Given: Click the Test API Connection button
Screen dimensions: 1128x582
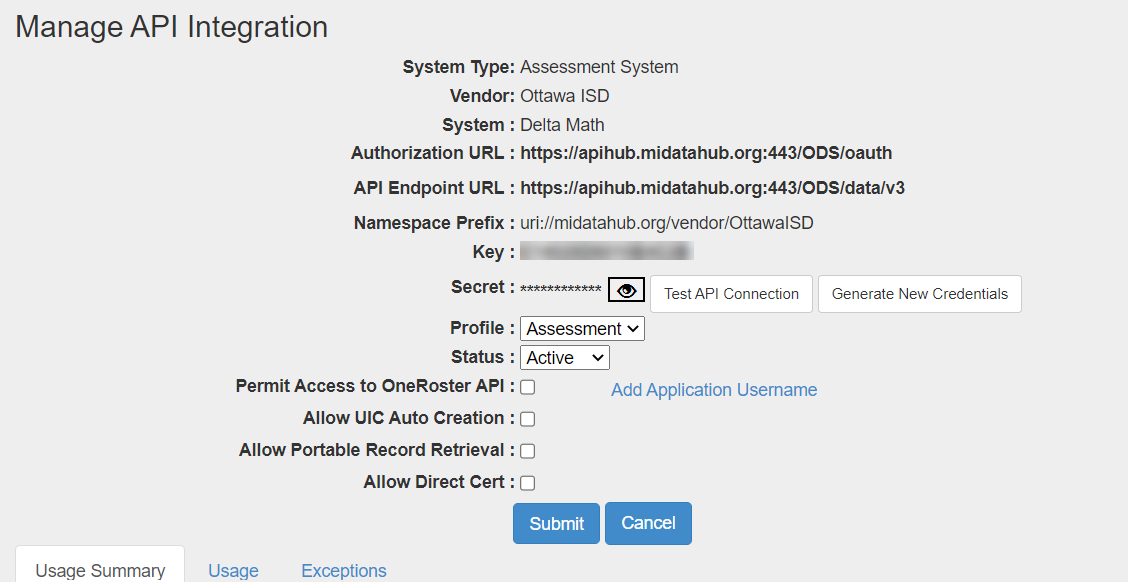Looking at the screenshot, I should (731, 294).
